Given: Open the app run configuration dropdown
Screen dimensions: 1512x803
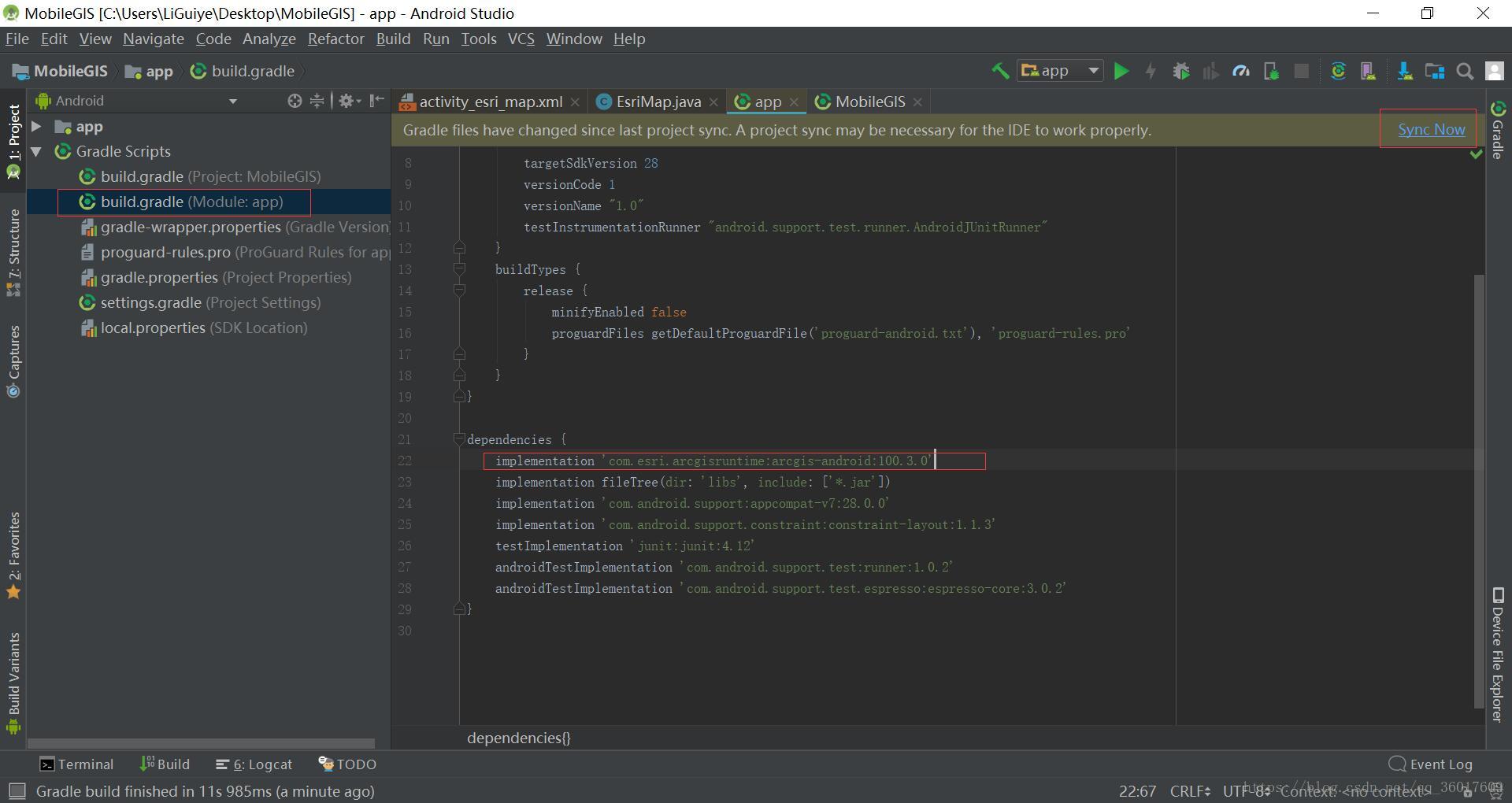Looking at the screenshot, I should [x=1060, y=71].
